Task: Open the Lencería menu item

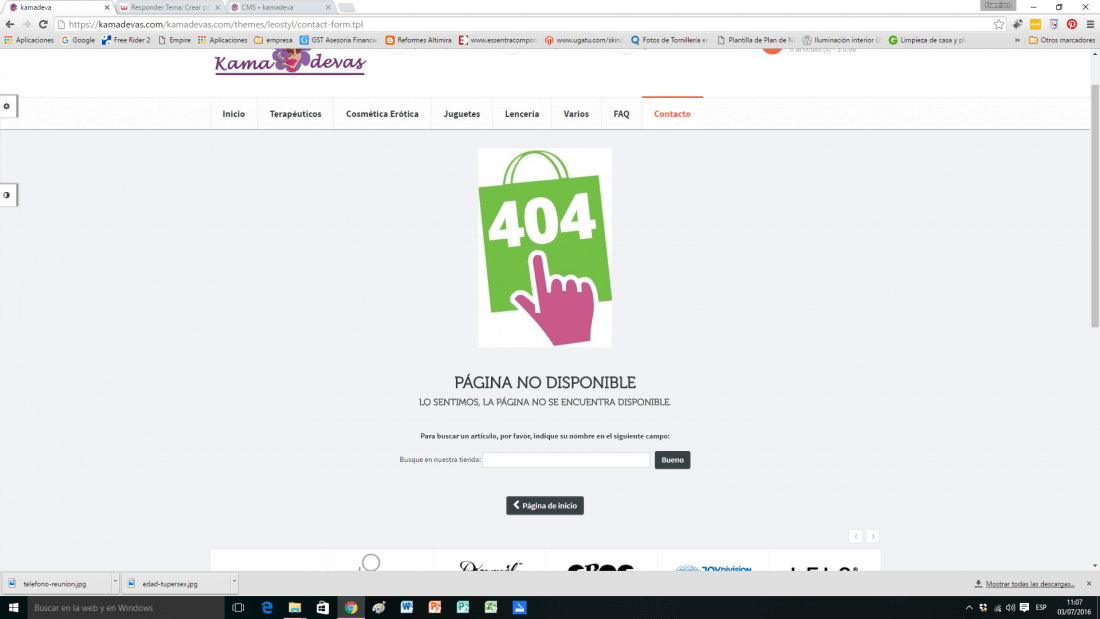Action: point(522,114)
